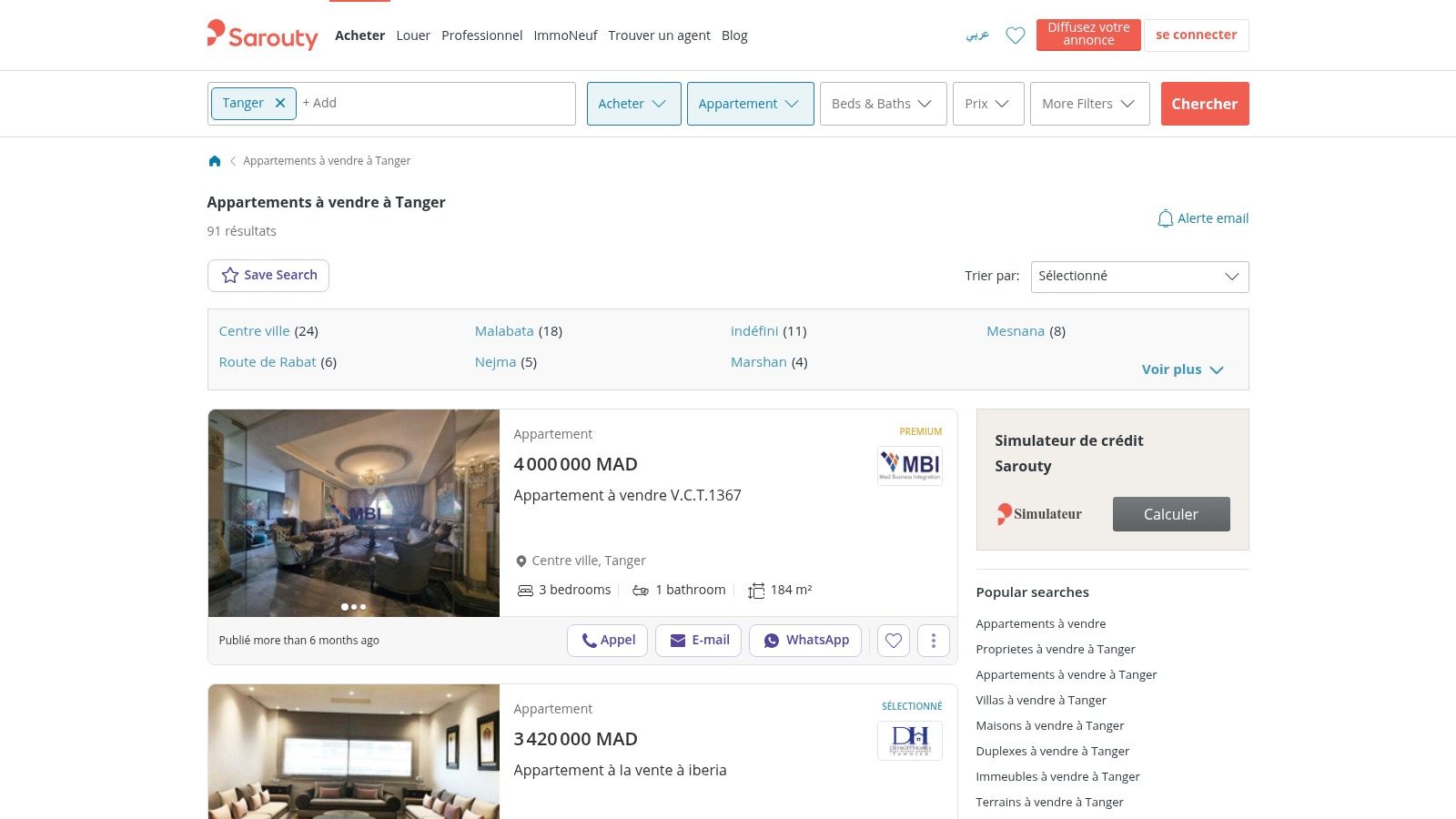
Task: Expand the Prix filter
Action: pyautogui.click(x=988, y=104)
